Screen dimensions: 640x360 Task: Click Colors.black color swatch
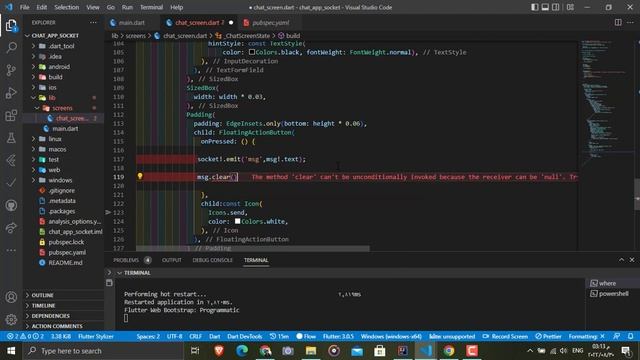tap(252, 52)
